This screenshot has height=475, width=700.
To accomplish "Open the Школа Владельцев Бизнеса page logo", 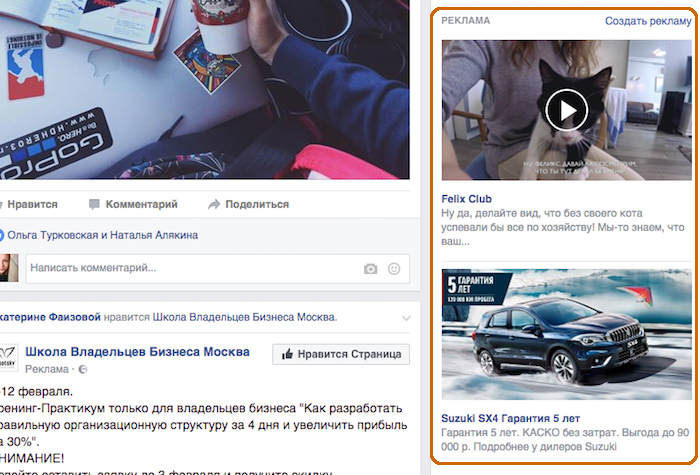I will point(6,359).
